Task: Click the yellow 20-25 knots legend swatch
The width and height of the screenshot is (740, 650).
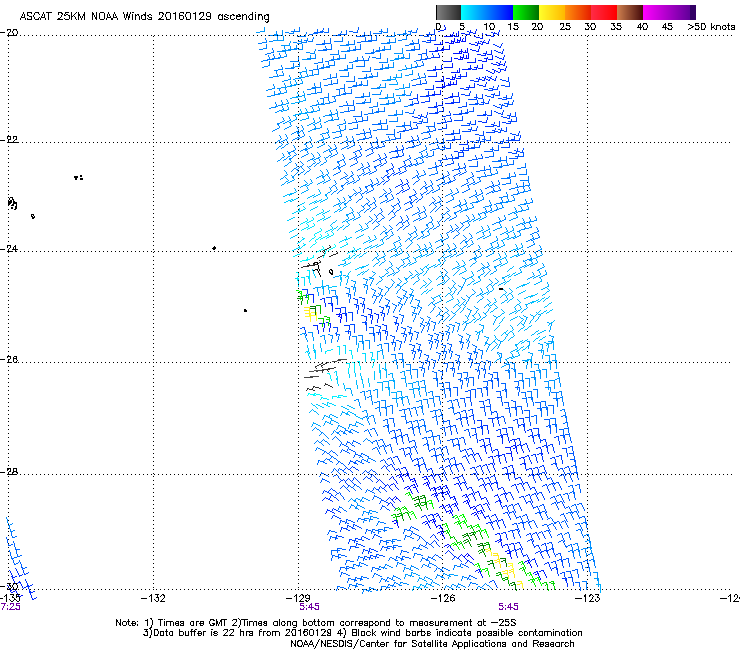Action: point(552,12)
